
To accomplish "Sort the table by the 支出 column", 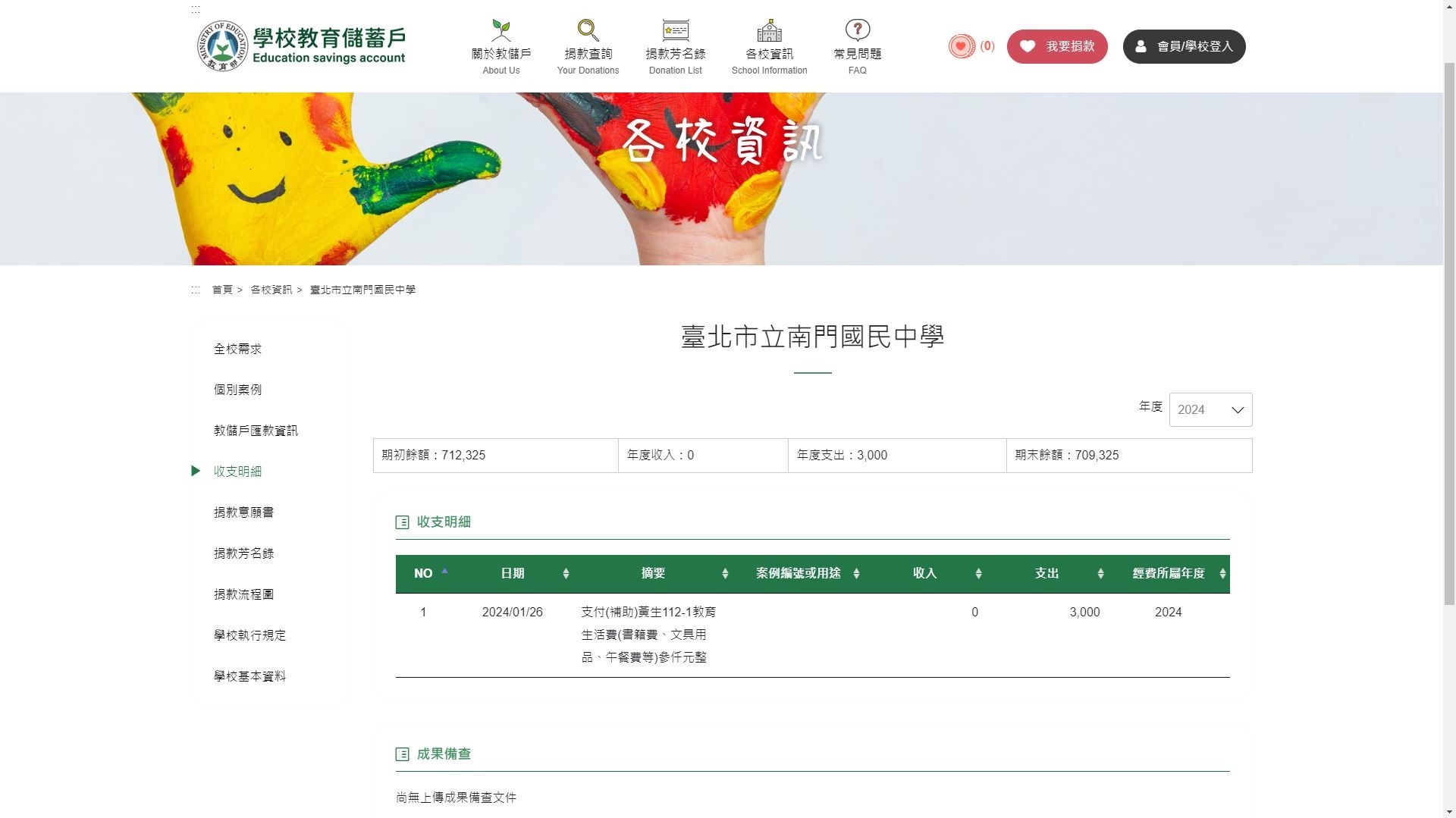I will [1048, 574].
